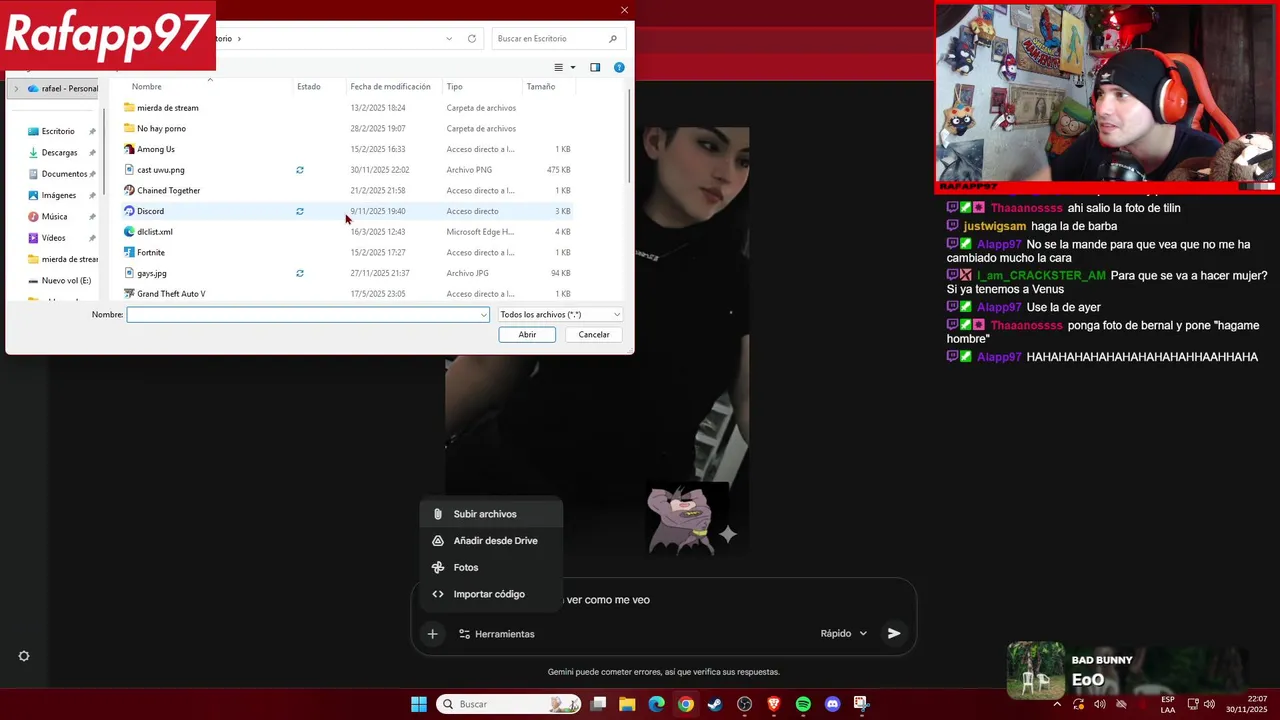The width and height of the screenshot is (1280, 720).
Task: Open 'Todos los archivos (*.*)' file type dropdown
Action: pyautogui.click(x=560, y=315)
